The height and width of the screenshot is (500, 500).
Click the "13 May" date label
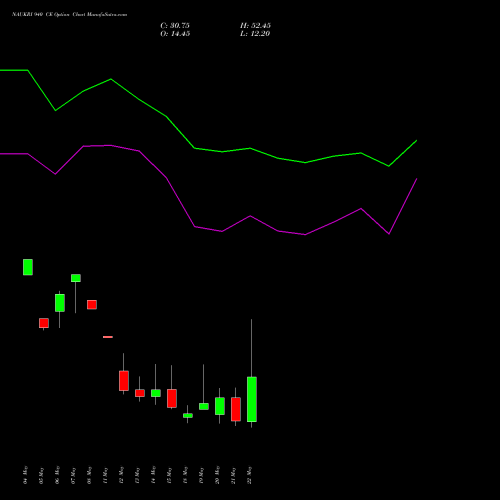[138, 475]
